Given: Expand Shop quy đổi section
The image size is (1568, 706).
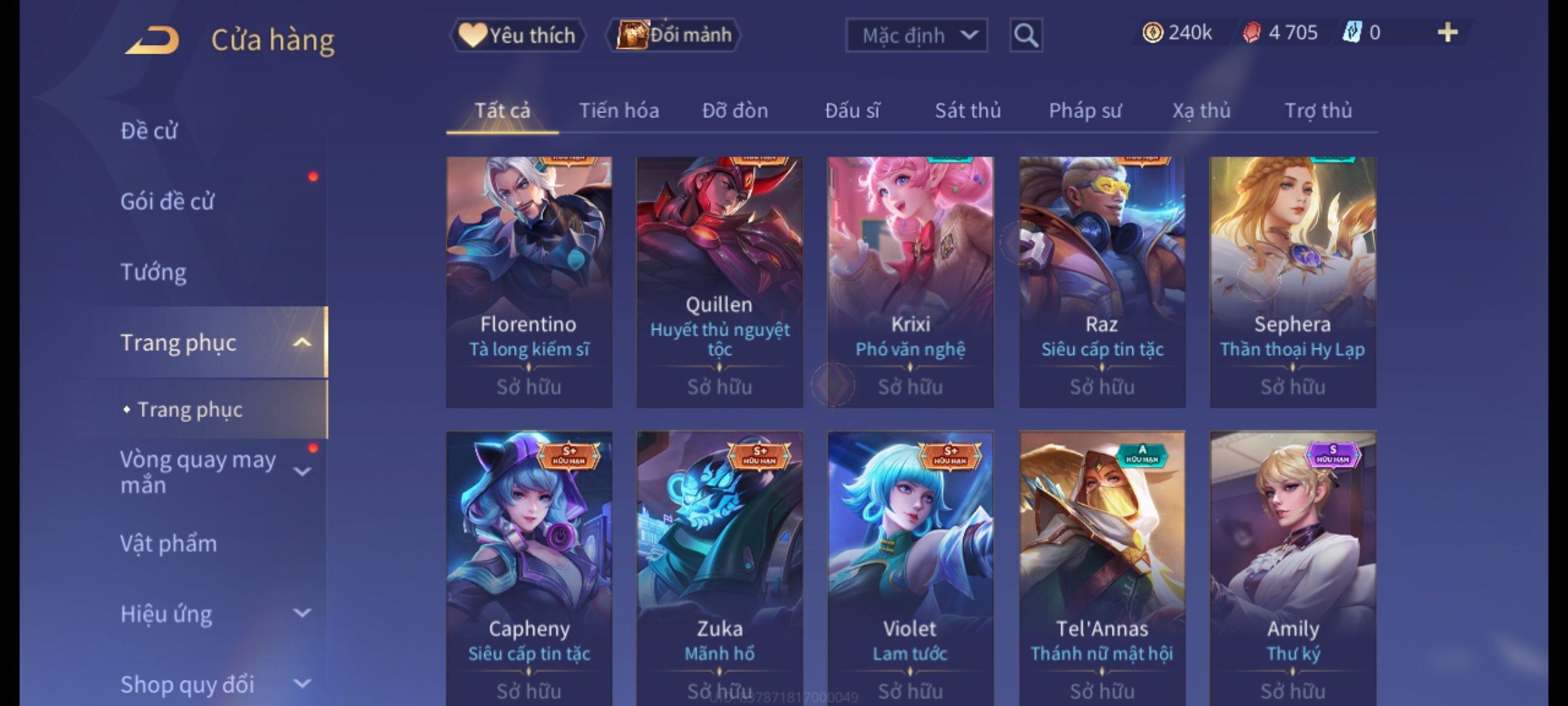Looking at the screenshot, I should pyautogui.click(x=302, y=684).
